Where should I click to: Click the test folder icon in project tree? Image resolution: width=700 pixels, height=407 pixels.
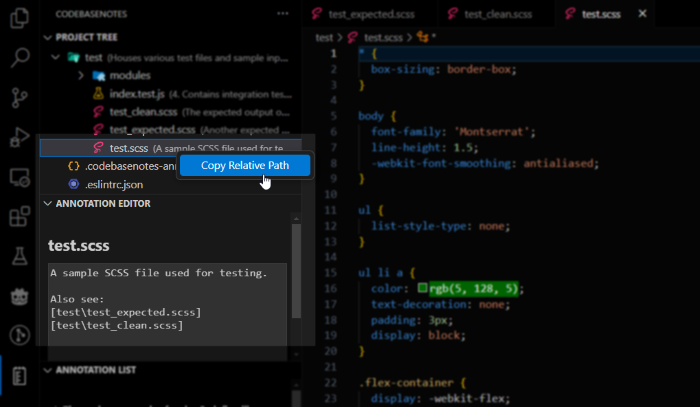point(74,58)
